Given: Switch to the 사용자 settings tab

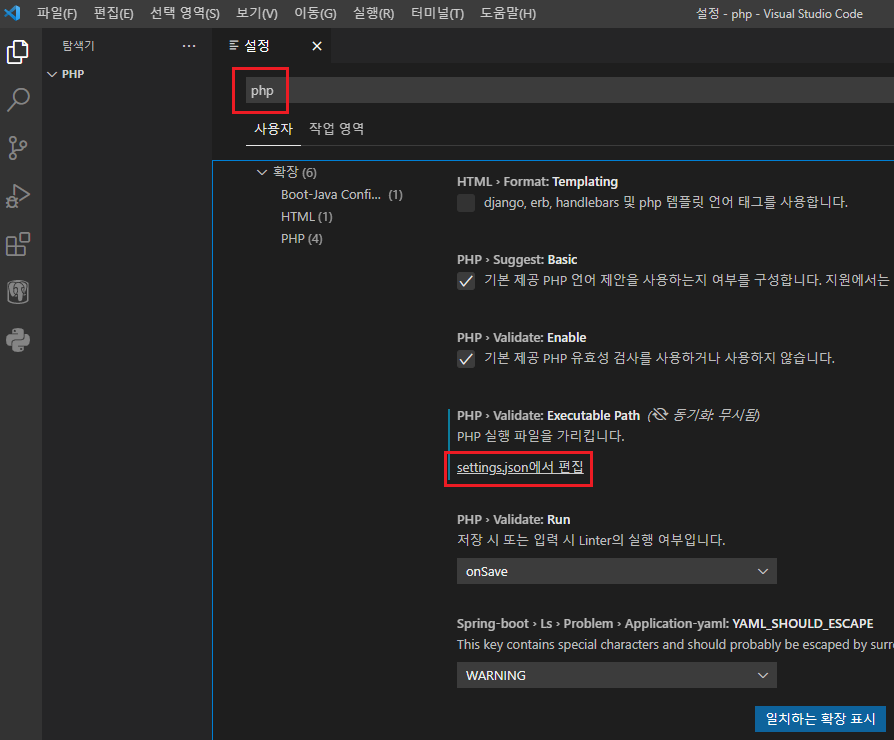Looking at the screenshot, I should pyautogui.click(x=273, y=129).
